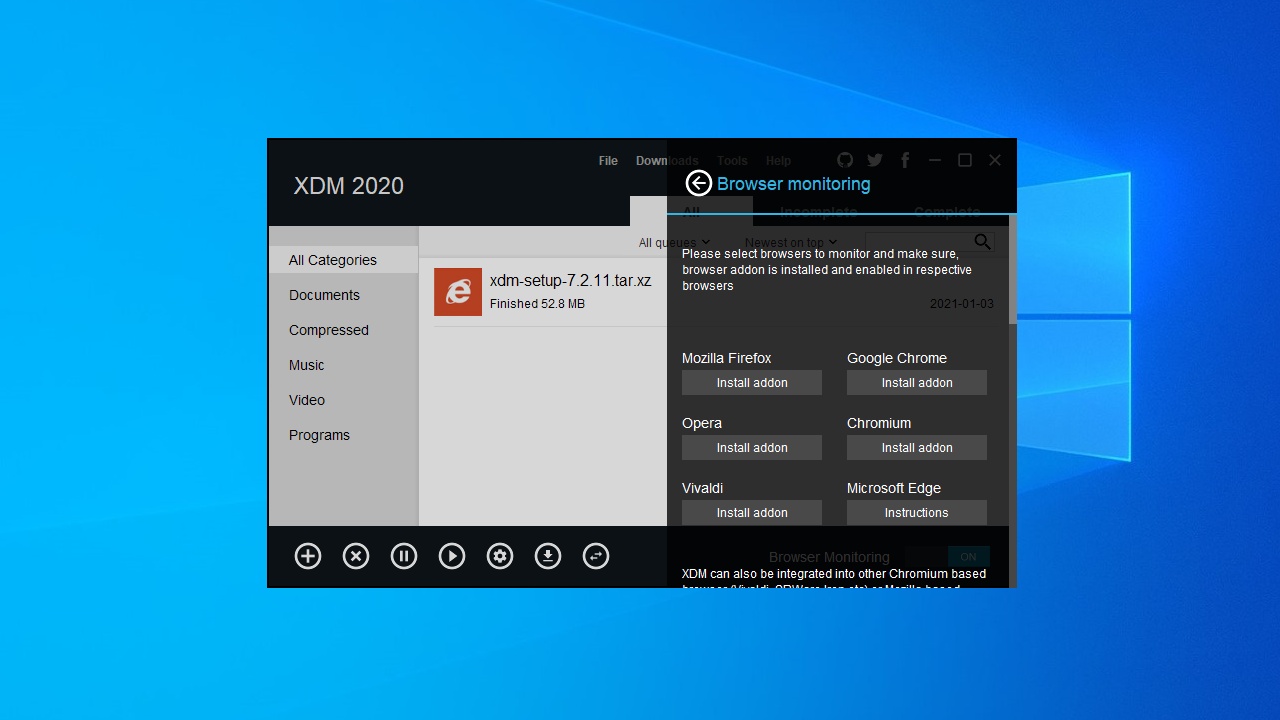The width and height of the screenshot is (1280, 720).
Task: Open video downloader arrow icon
Action: (x=548, y=557)
